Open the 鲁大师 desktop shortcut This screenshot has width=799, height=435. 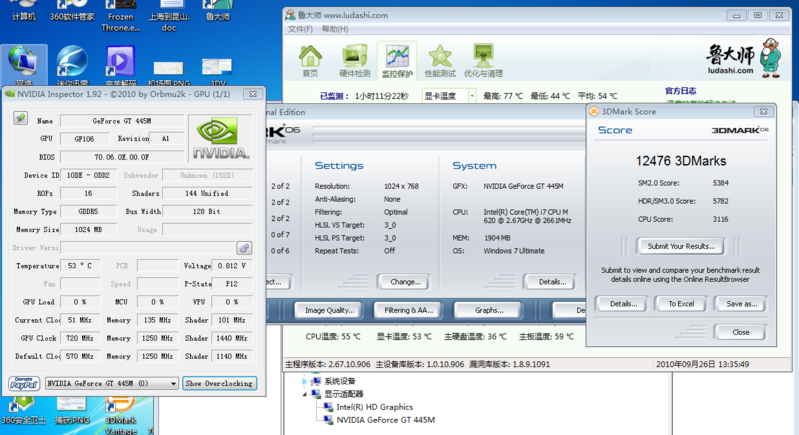(218, 11)
